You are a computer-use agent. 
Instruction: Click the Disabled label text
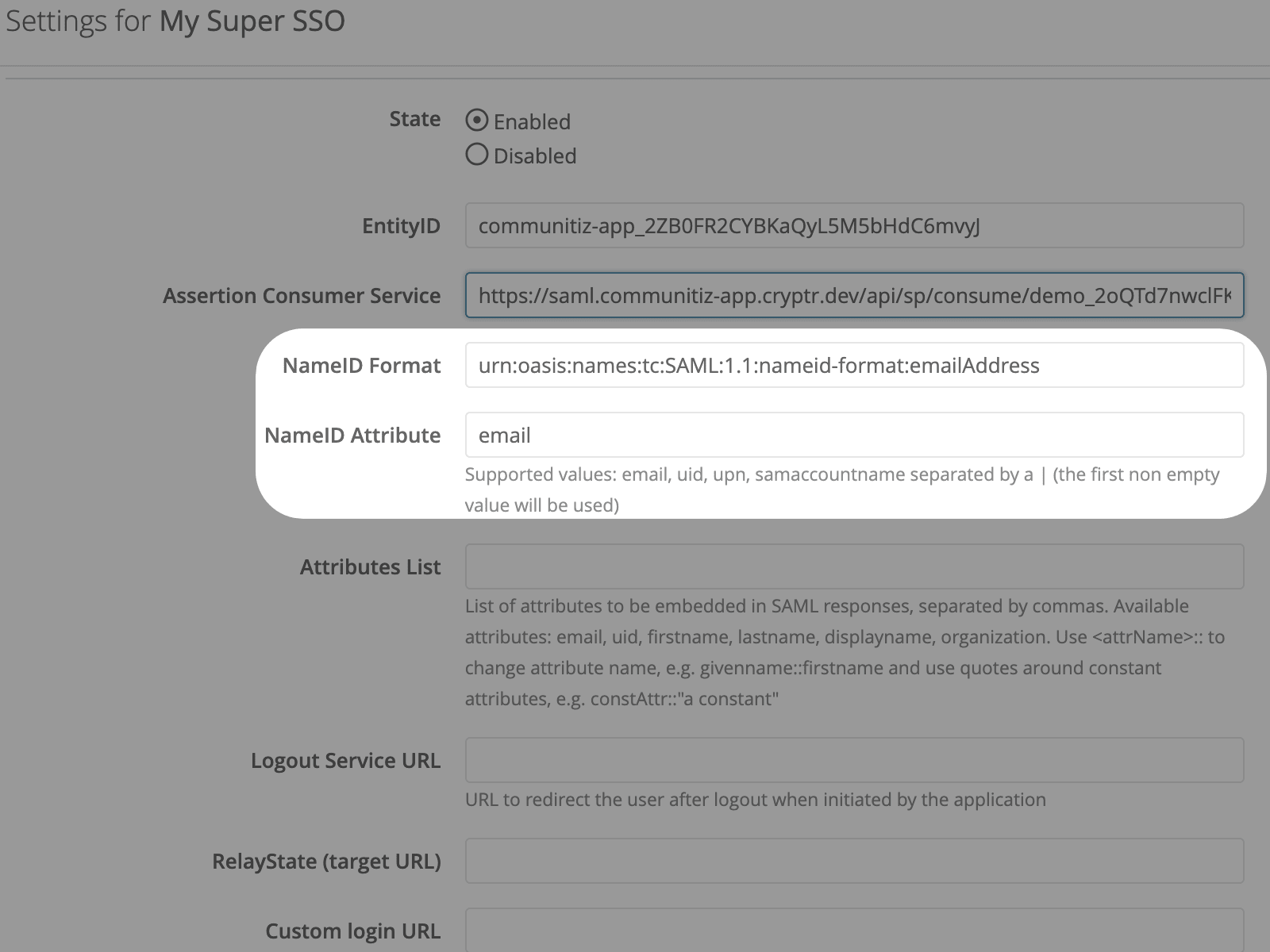click(x=535, y=155)
